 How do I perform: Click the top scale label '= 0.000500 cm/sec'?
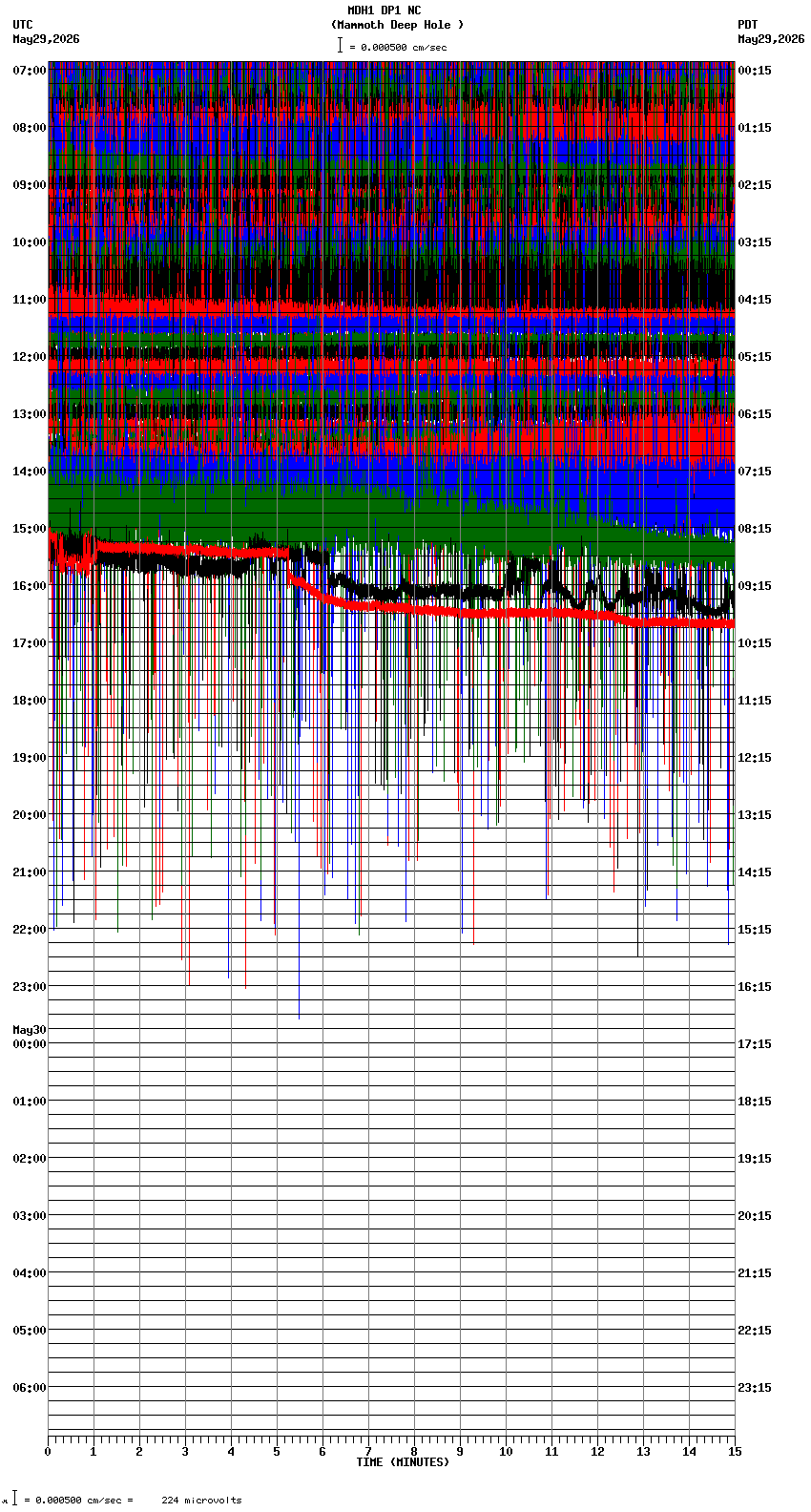398,47
